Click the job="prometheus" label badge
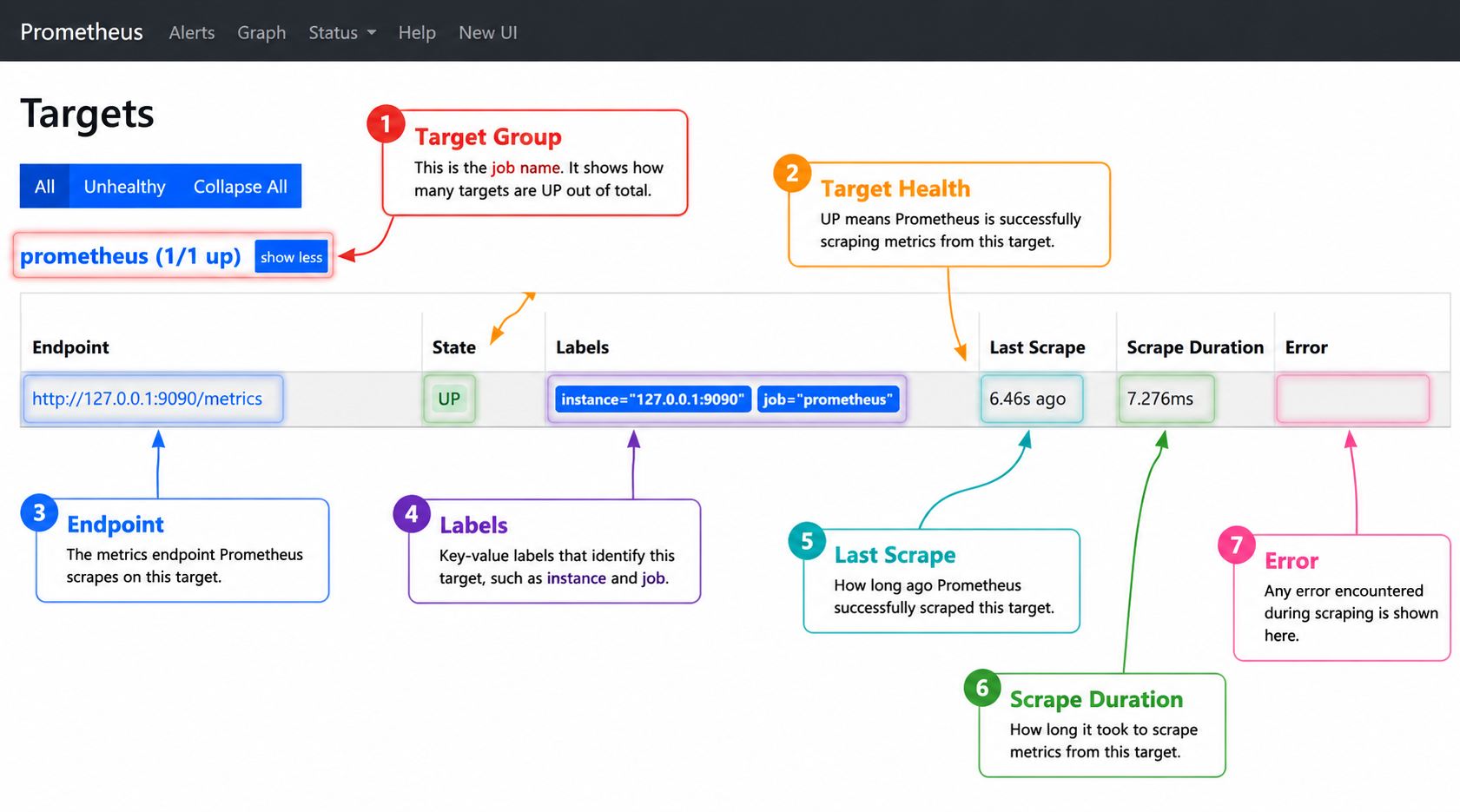 coord(828,399)
